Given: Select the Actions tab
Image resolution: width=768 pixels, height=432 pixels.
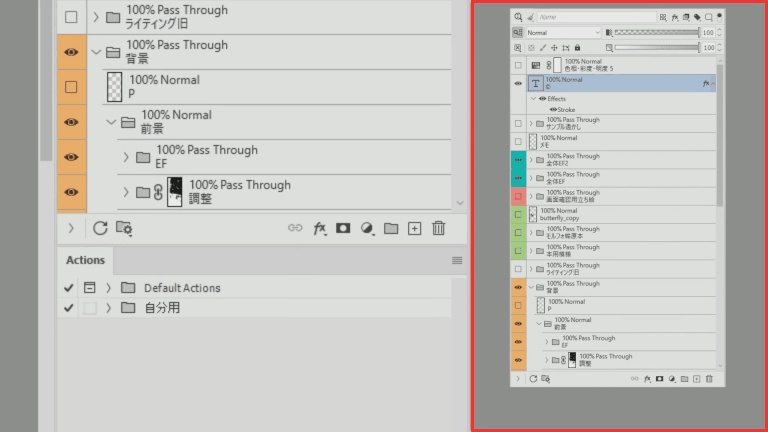Looking at the screenshot, I should pyautogui.click(x=85, y=260).
